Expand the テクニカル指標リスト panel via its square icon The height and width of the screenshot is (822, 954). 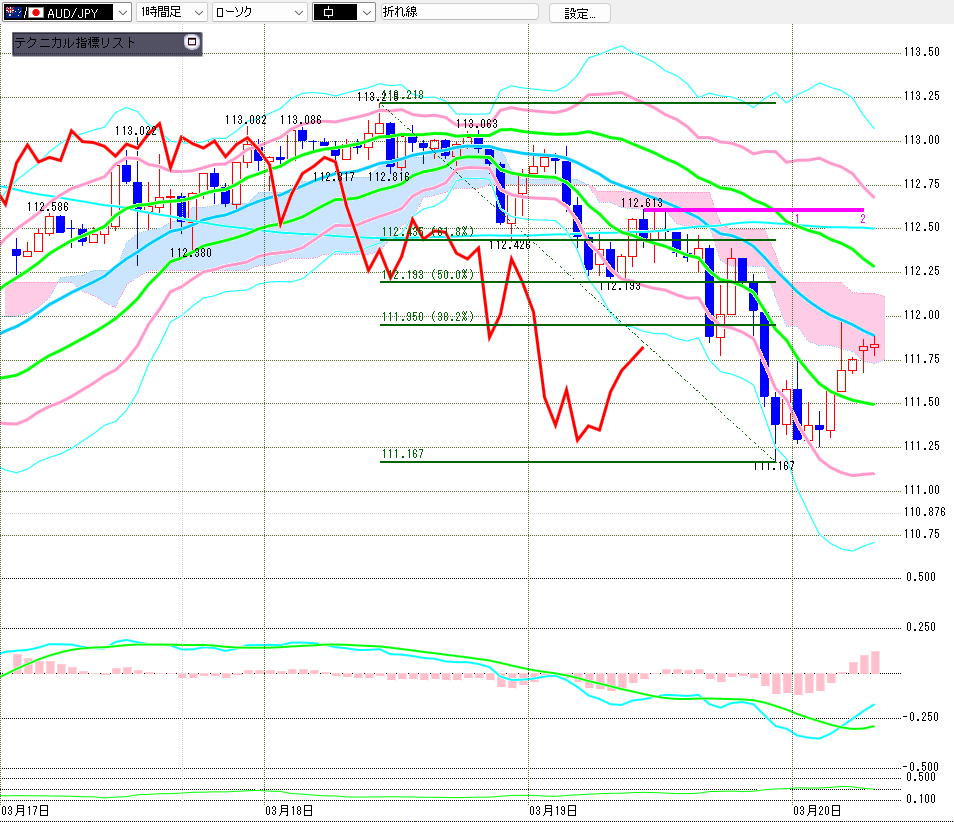[192, 42]
